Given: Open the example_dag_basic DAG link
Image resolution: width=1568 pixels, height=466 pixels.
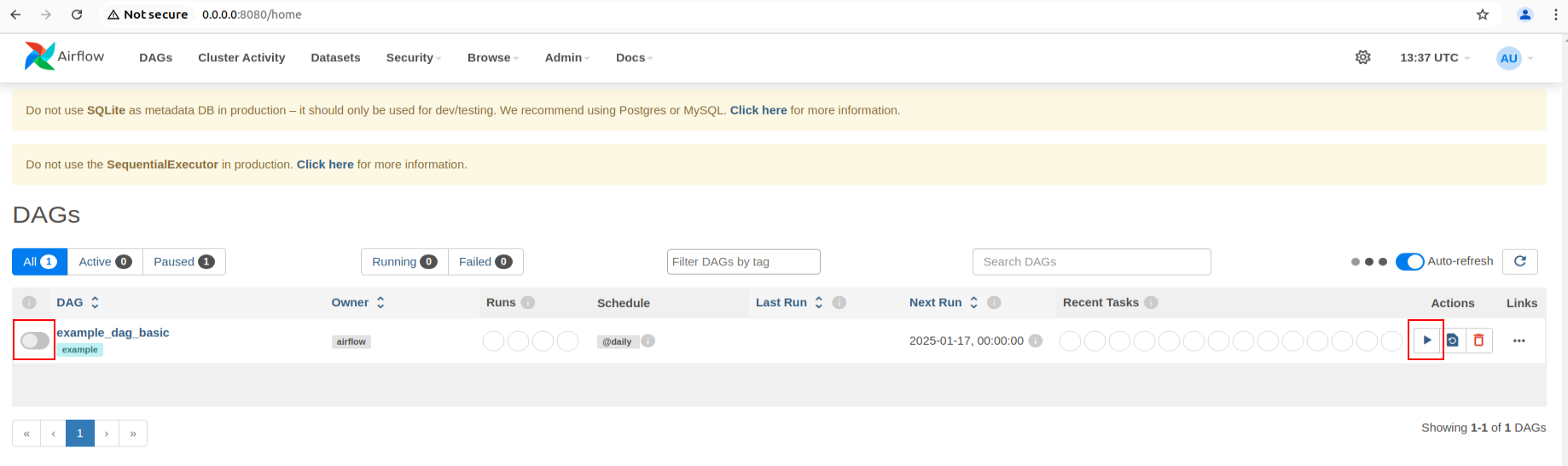Looking at the screenshot, I should tap(113, 332).
